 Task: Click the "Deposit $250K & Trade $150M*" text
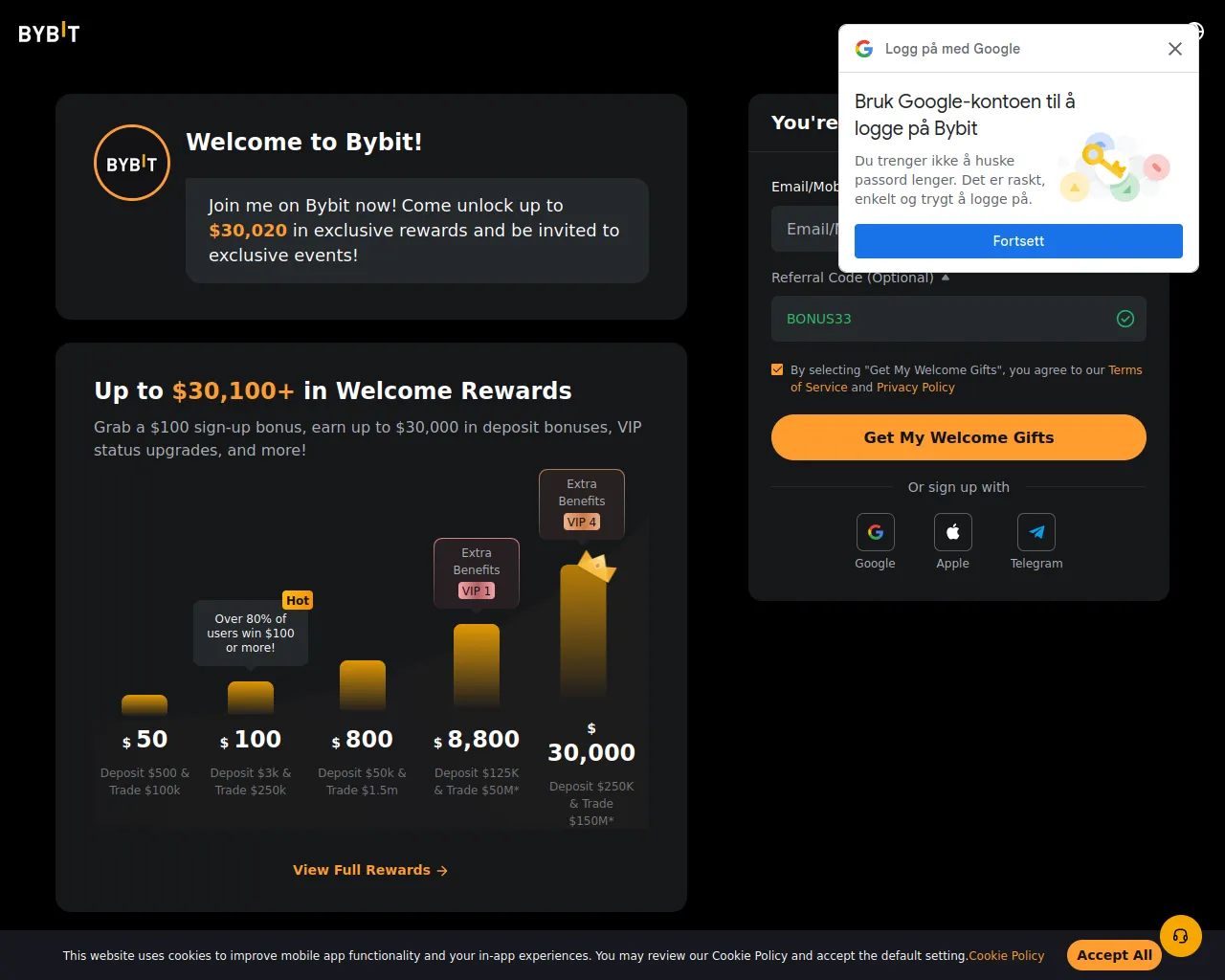point(591,804)
